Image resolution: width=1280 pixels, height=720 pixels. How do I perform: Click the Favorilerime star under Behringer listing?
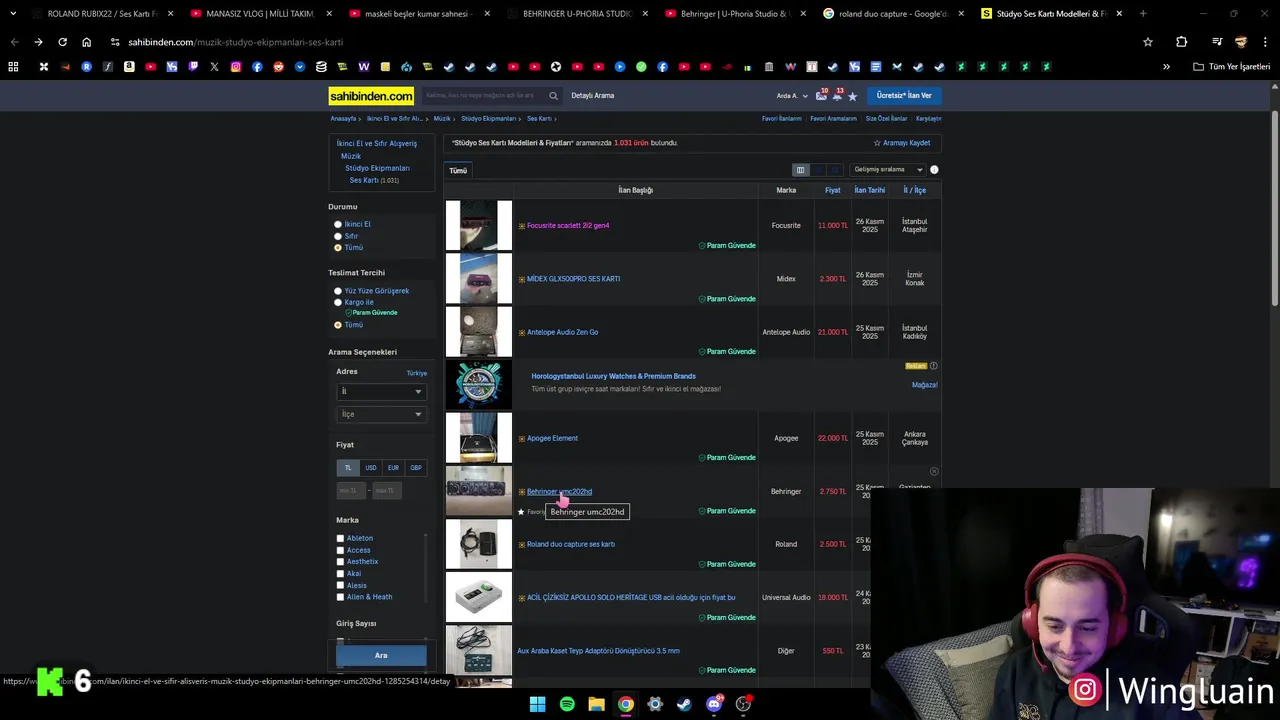[521, 512]
